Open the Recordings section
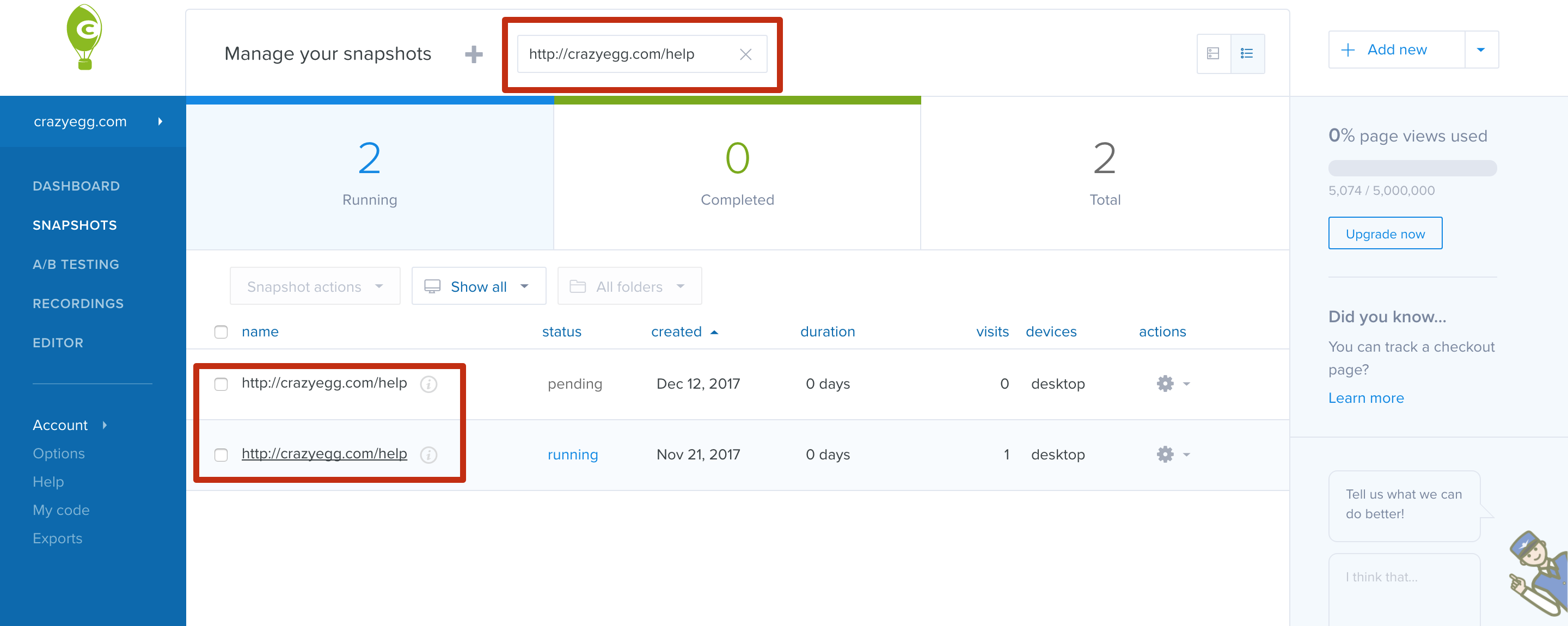This screenshot has height=626, width=1568. (x=78, y=304)
